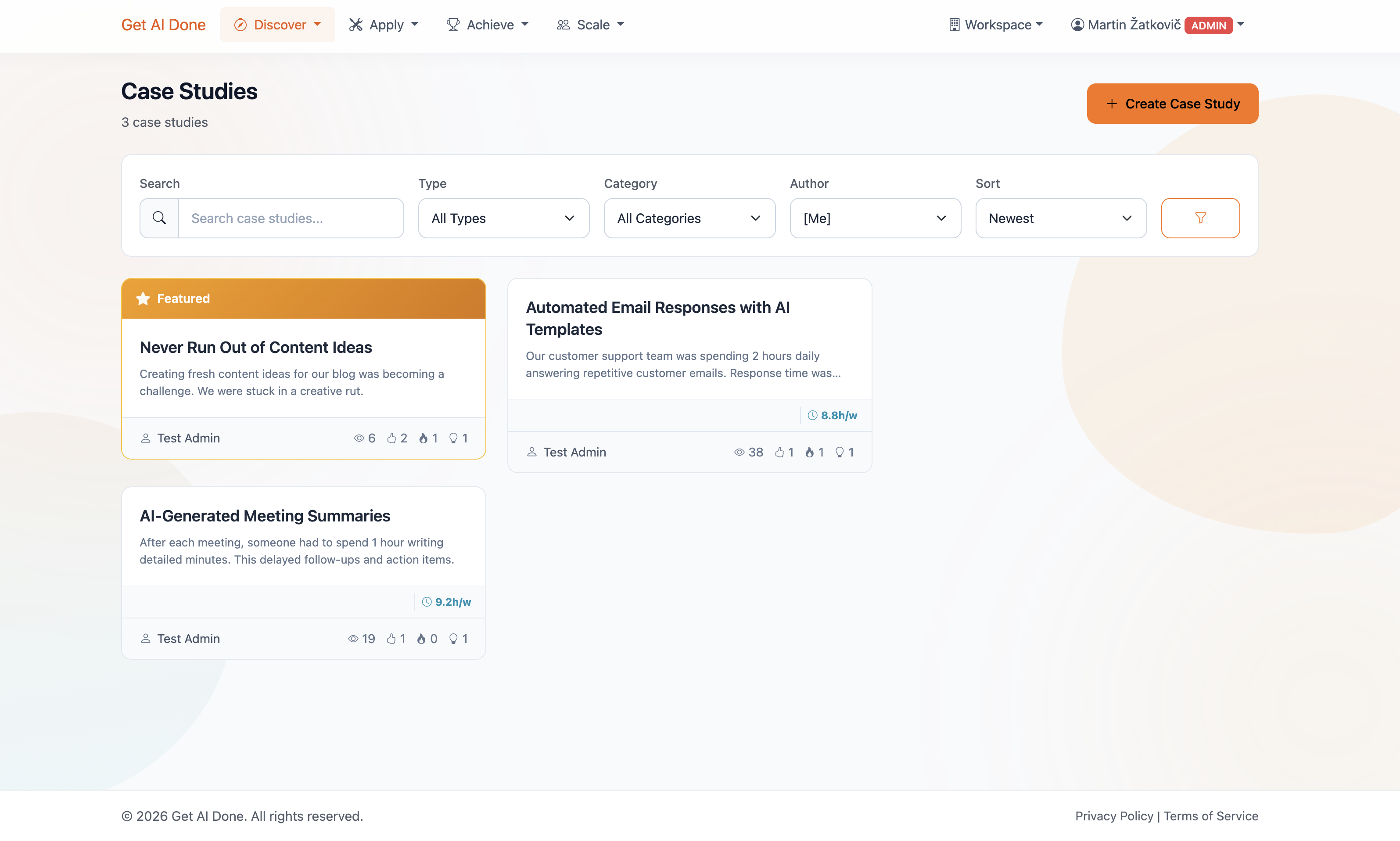Image resolution: width=1400 pixels, height=841 pixels.
Task: Open the Workspace menu
Action: [x=996, y=25]
